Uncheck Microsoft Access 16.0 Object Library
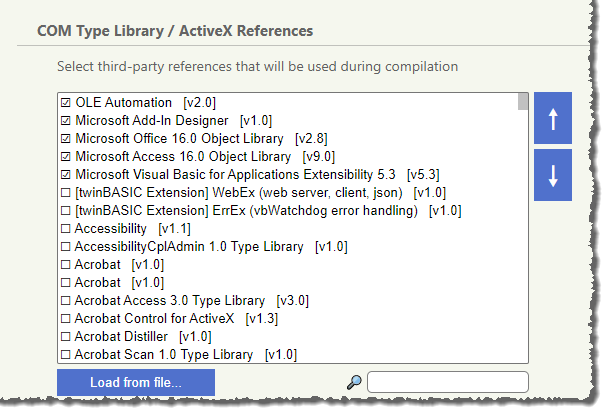Viewport: 610px width, 417px height. (66, 156)
